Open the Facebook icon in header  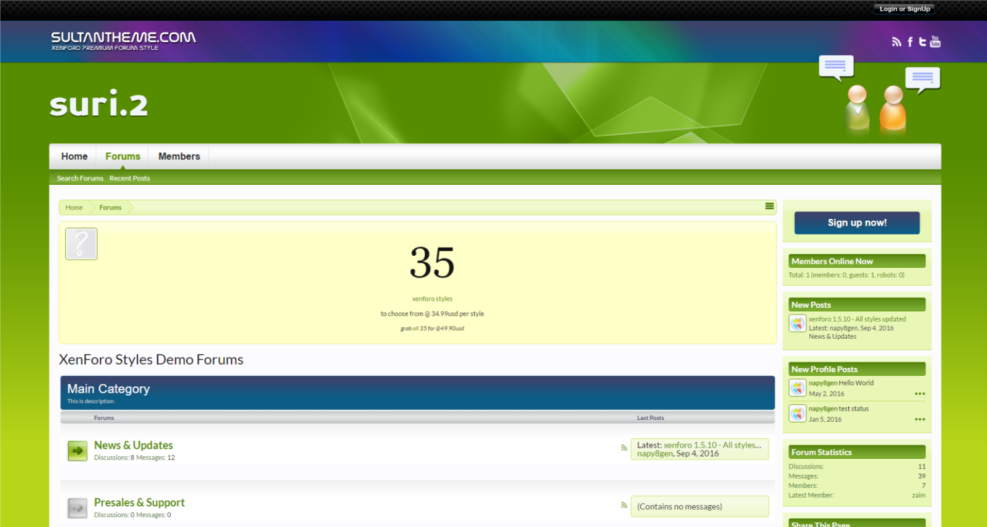pyautogui.click(x=910, y=41)
